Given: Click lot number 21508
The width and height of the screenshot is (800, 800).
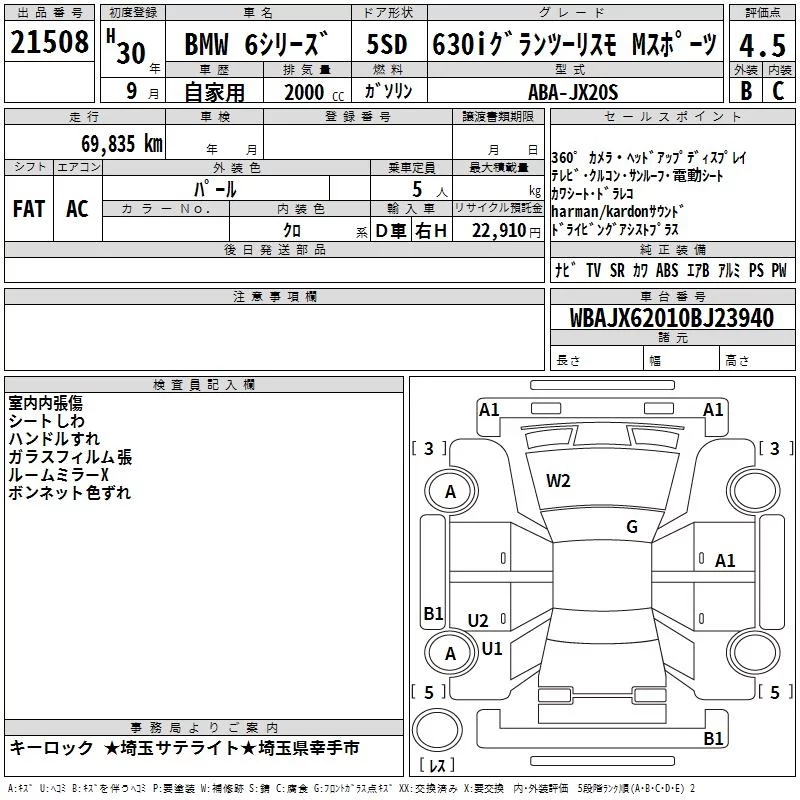Looking at the screenshot, I should click(x=49, y=42).
